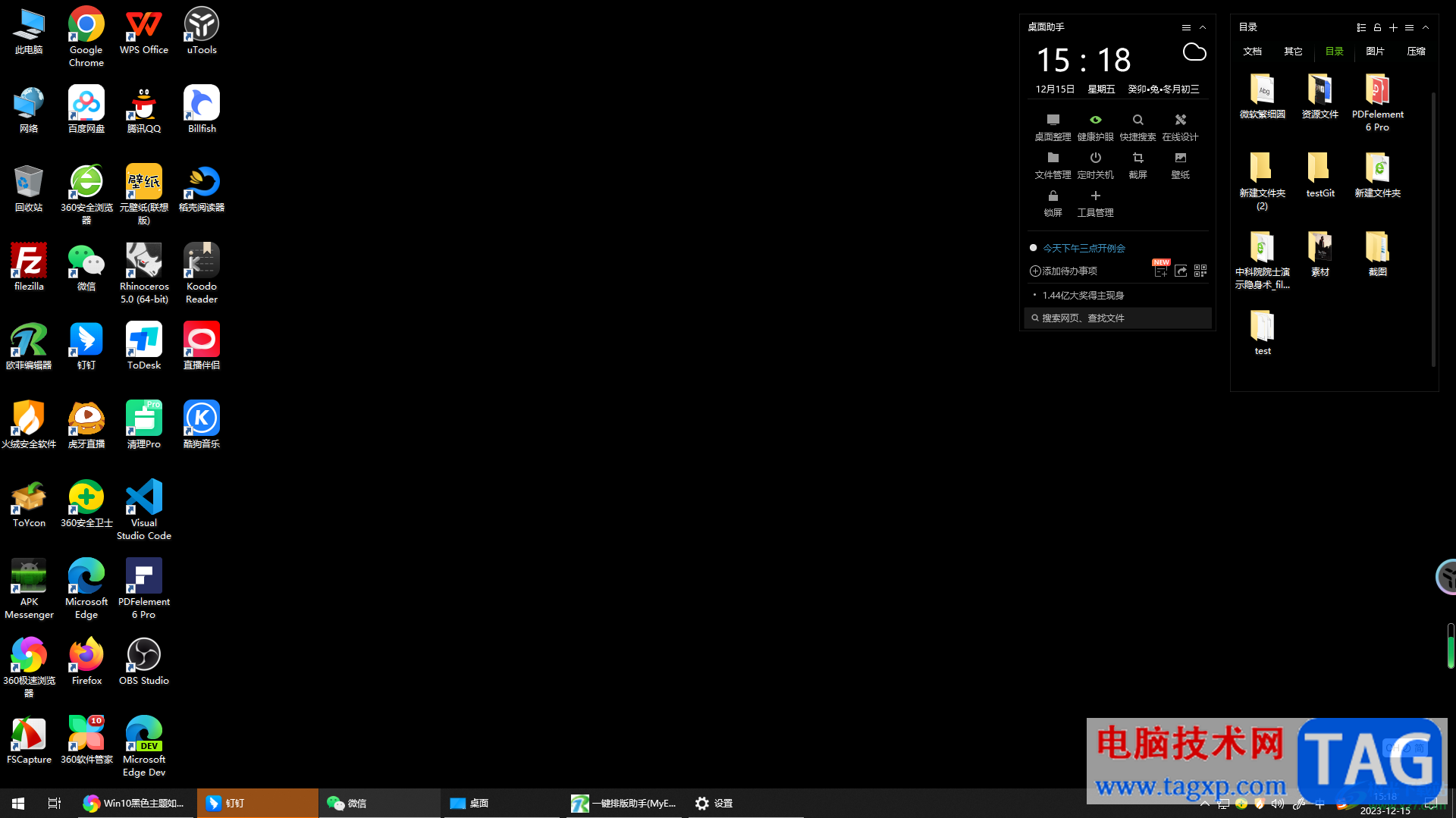Select the uTools desktop shortcut

point(202,31)
